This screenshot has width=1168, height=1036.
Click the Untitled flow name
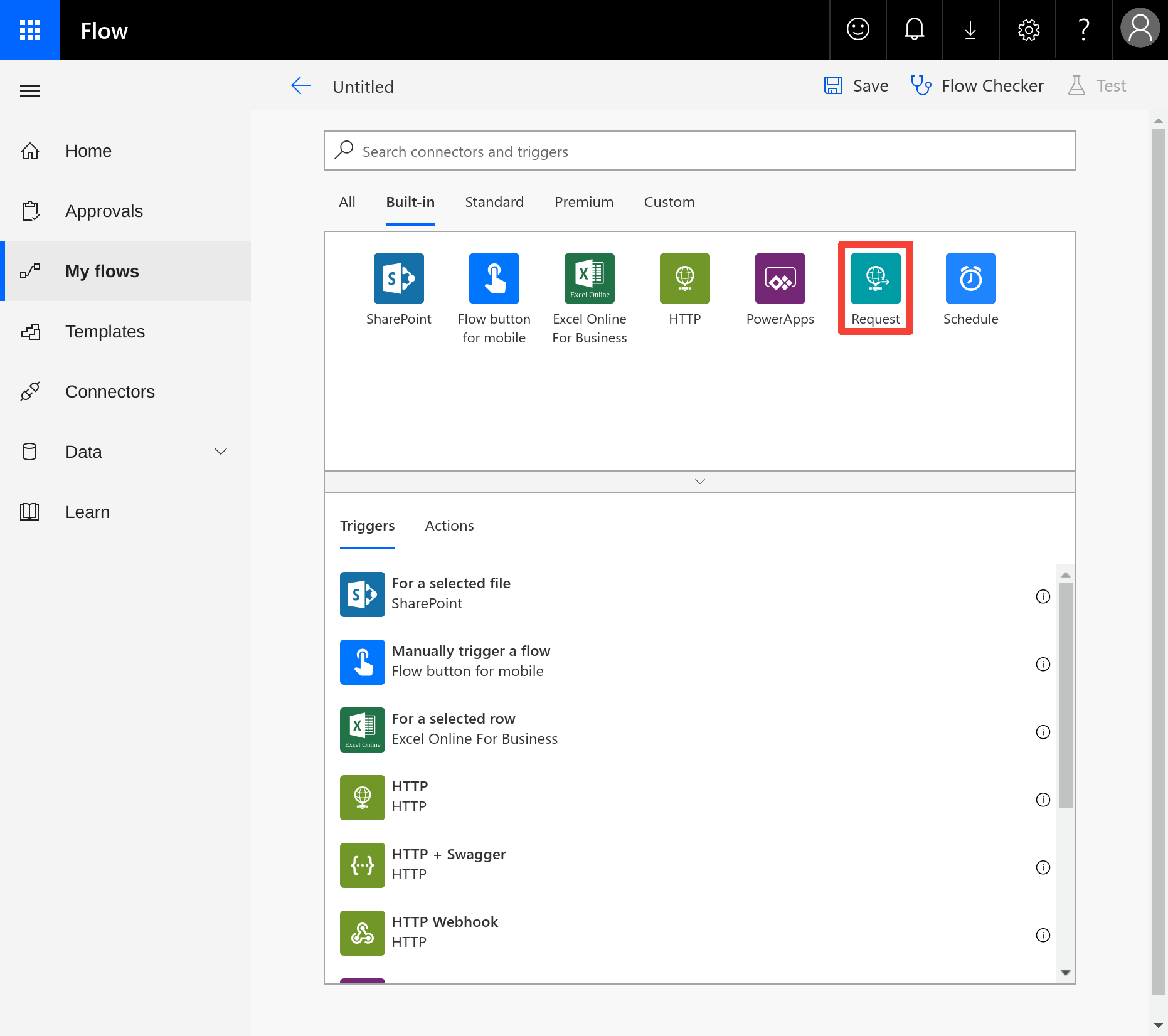click(x=363, y=87)
